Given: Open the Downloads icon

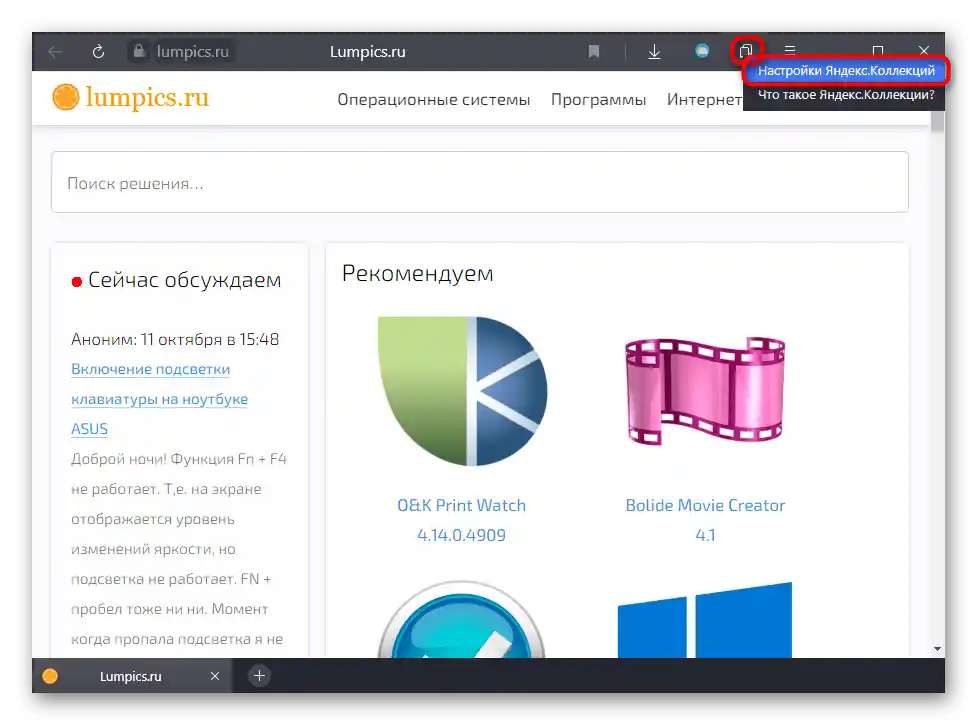Looking at the screenshot, I should pyautogui.click(x=654, y=51).
